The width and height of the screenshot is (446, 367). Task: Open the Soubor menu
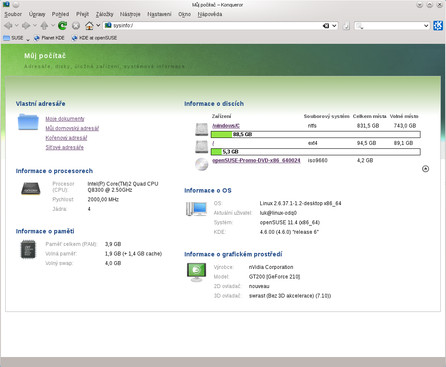point(13,14)
